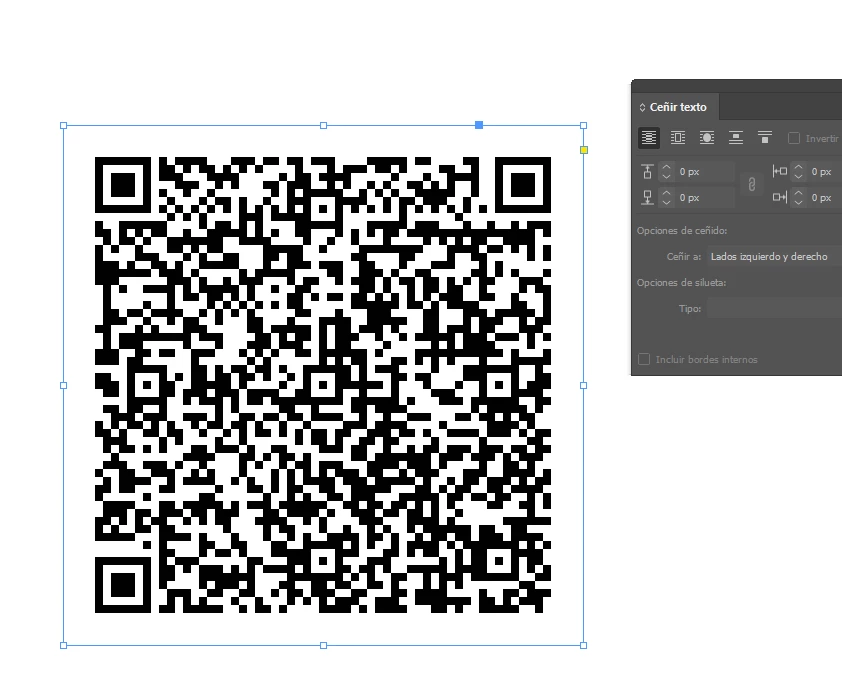This screenshot has height=682, width=842.
Task: Increase bottom offset with up arrow
Action: 666,193
